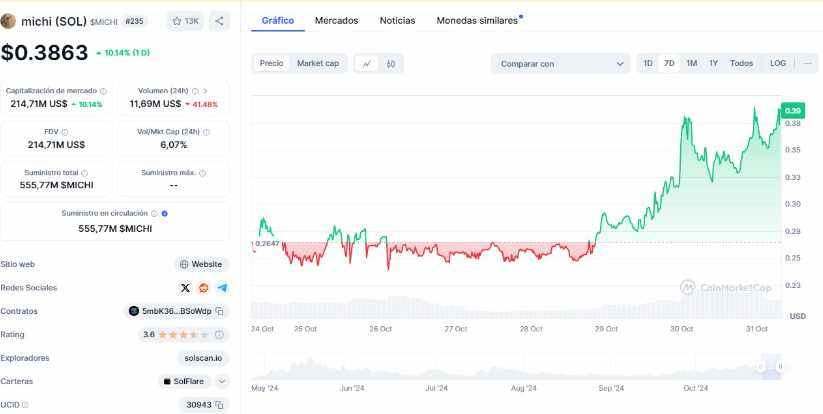This screenshot has width=823, height=414.
Task: Click the rating info icon
Action: click(219, 335)
